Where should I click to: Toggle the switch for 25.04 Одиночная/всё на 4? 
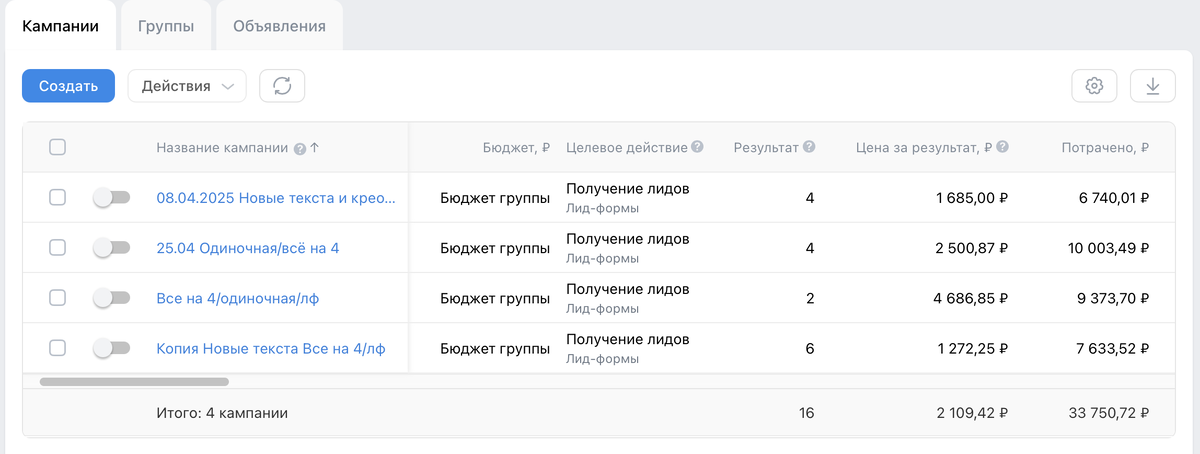(111, 247)
